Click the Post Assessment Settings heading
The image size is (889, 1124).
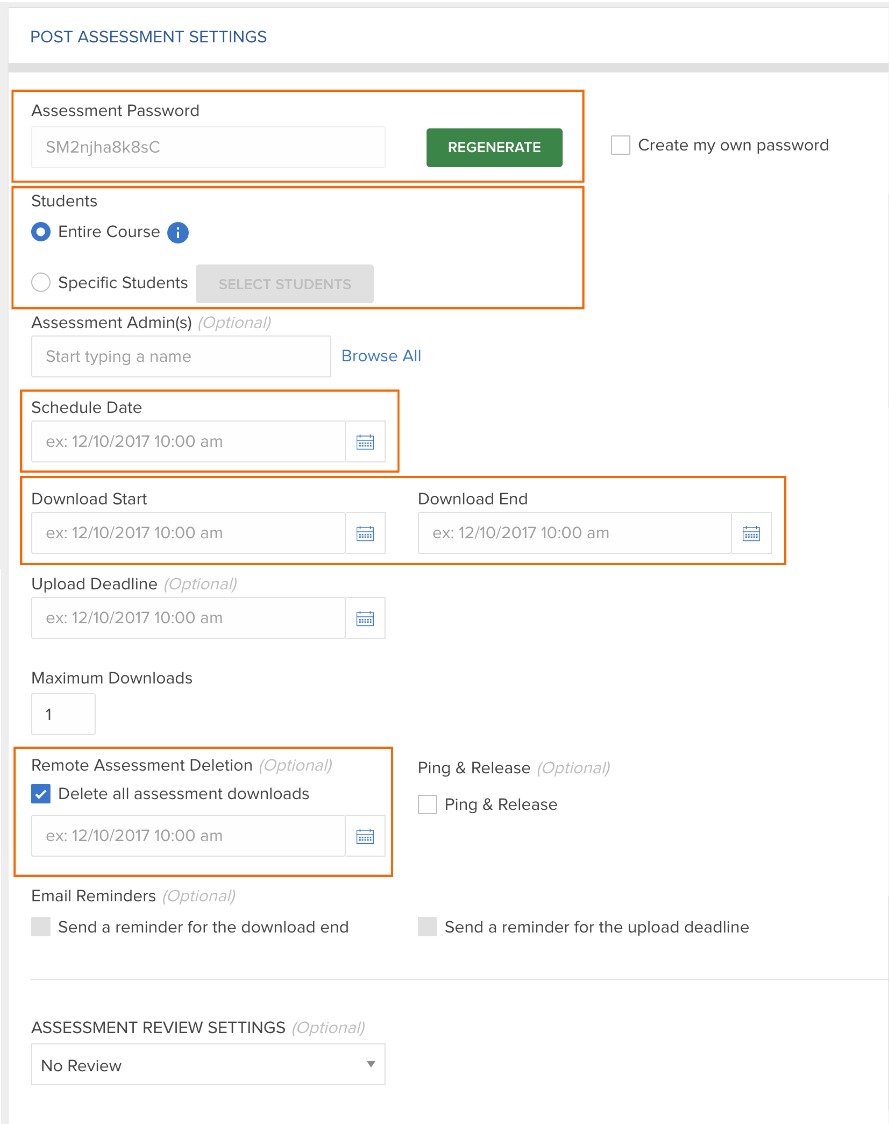tap(148, 37)
